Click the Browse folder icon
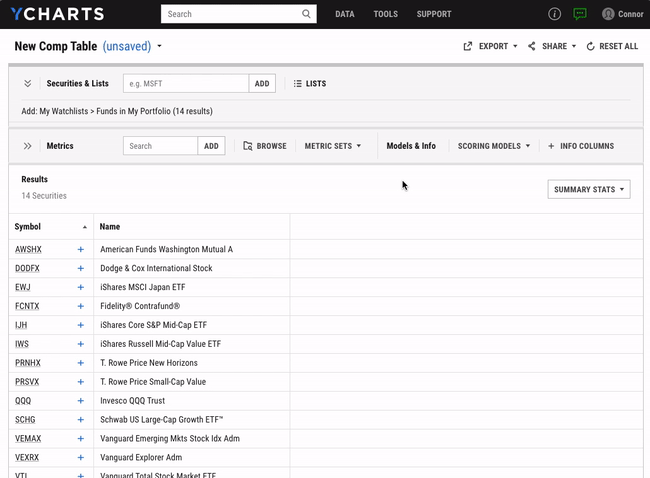650x478 pixels. [x=247, y=146]
